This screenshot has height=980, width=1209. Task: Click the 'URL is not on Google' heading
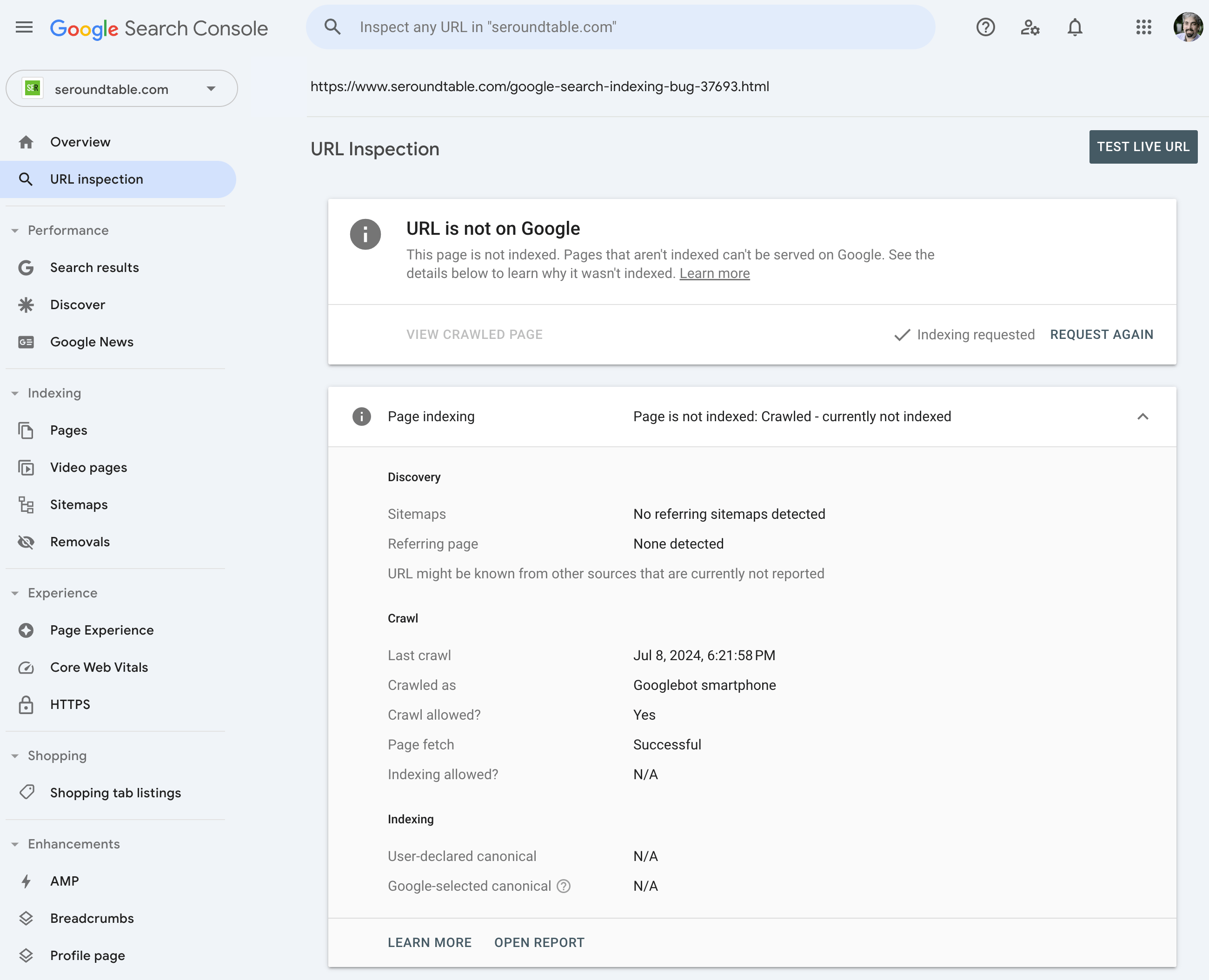493,229
